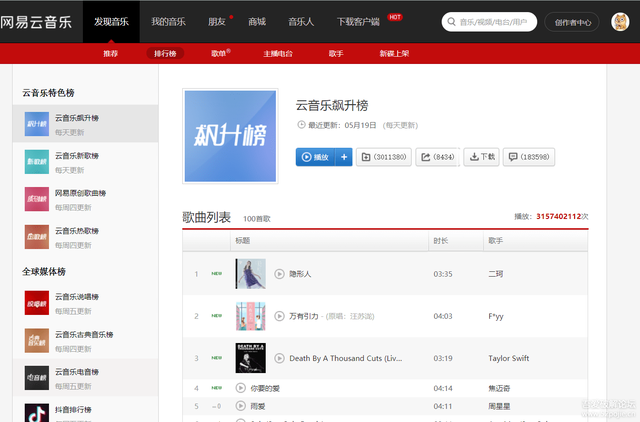Open the user avatar profile picture
The image size is (640, 422).
tap(620, 22)
